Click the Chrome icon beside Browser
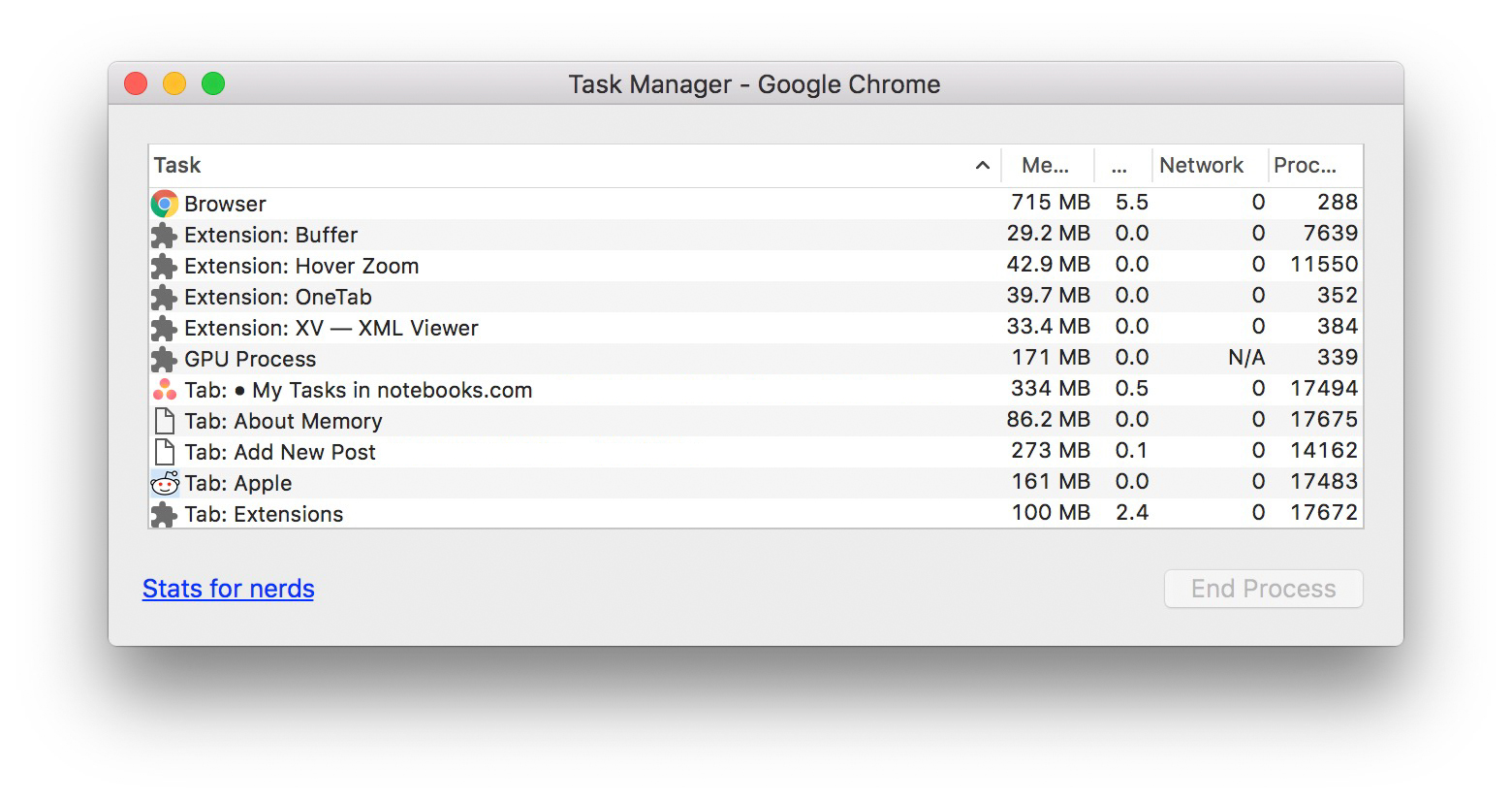This screenshot has height=801, width=1512. click(x=165, y=204)
